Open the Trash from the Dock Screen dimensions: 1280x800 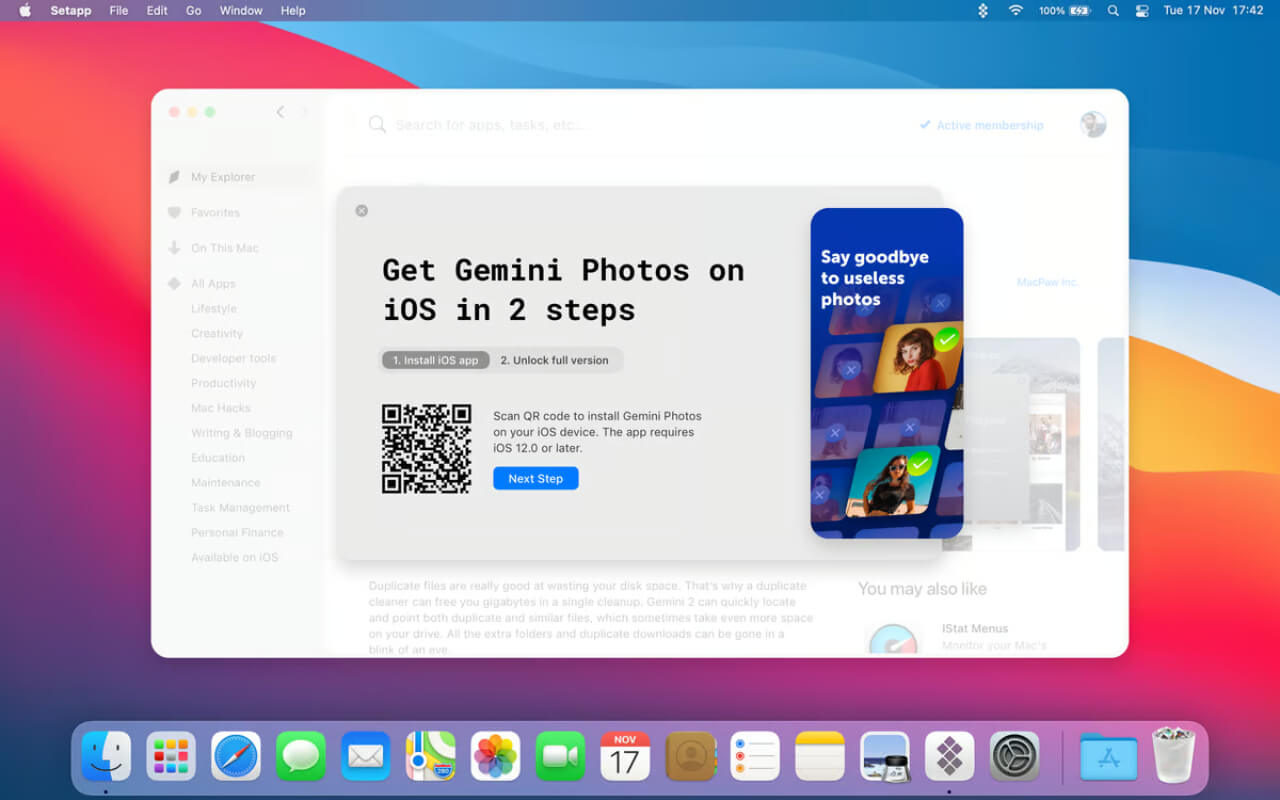click(x=1174, y=755)
